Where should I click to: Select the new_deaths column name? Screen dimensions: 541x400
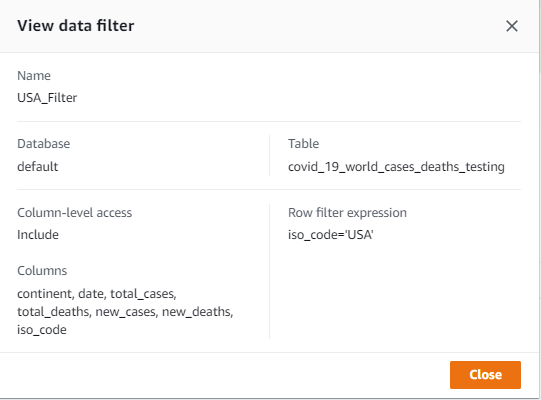click(197, 312)
